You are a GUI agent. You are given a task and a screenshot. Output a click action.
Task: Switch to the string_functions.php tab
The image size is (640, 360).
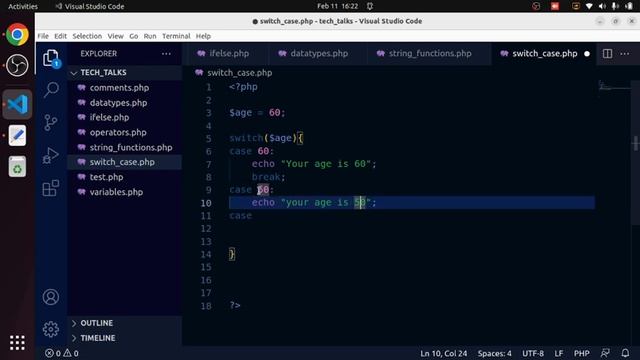click(429, 53)
